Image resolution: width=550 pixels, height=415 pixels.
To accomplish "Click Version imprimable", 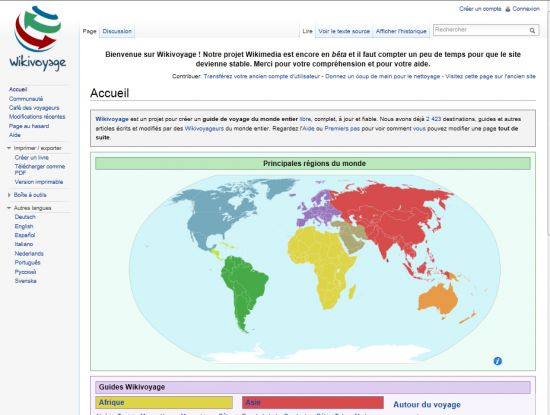I will coord(39,182).
